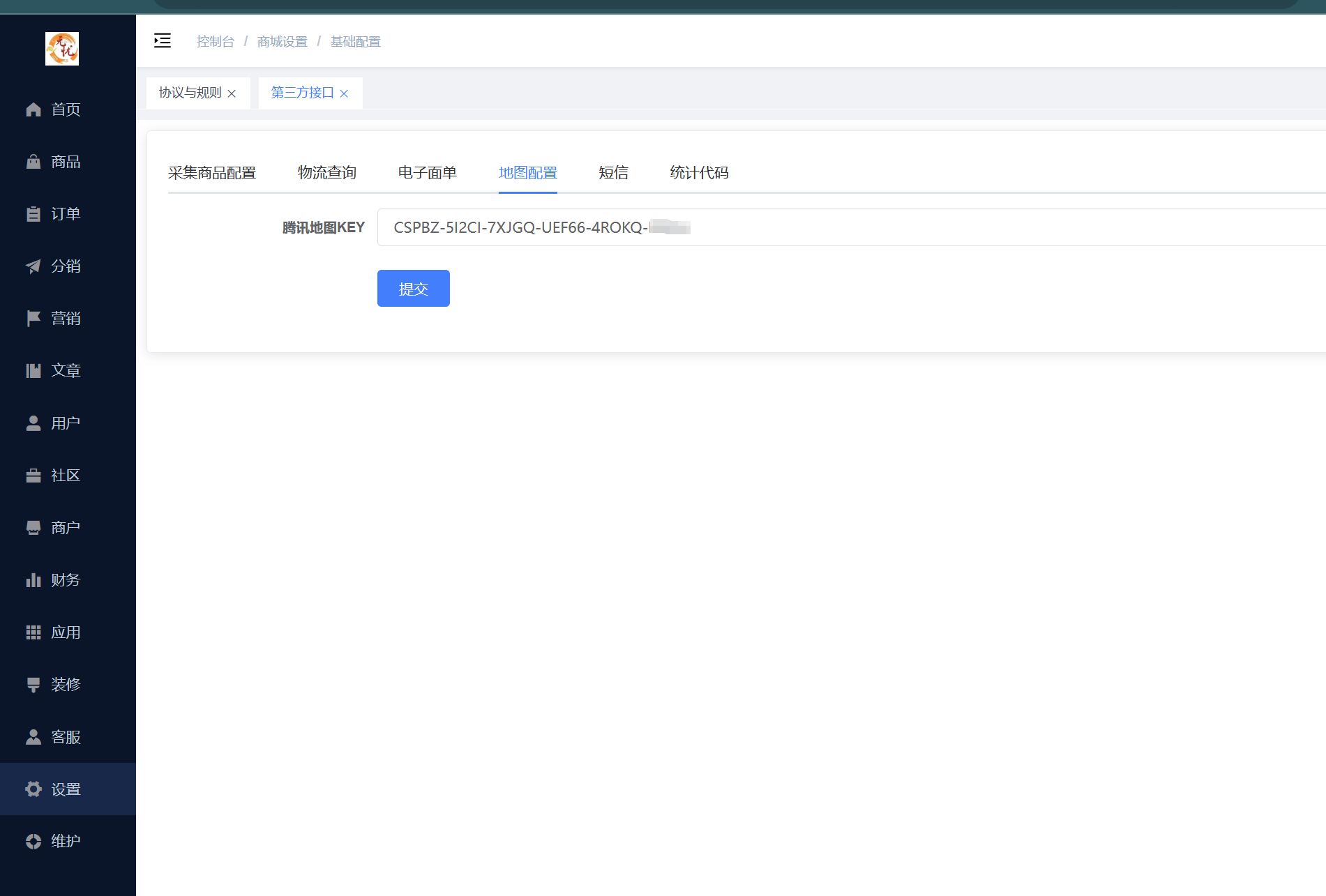The image size is (1326, 896).
Task: Open 用户 in the sidebar menu
Action: (68, 423)
